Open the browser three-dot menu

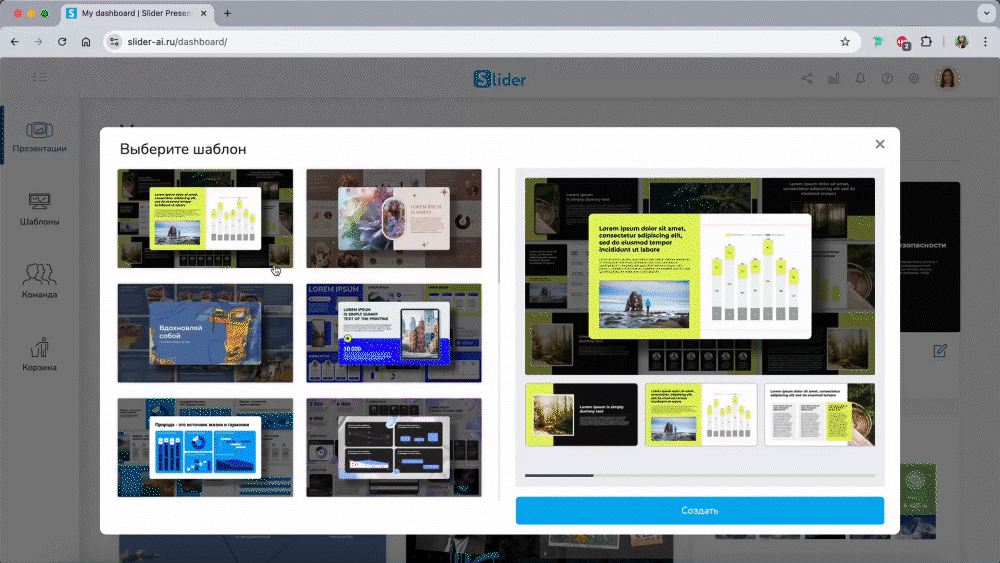985,41
